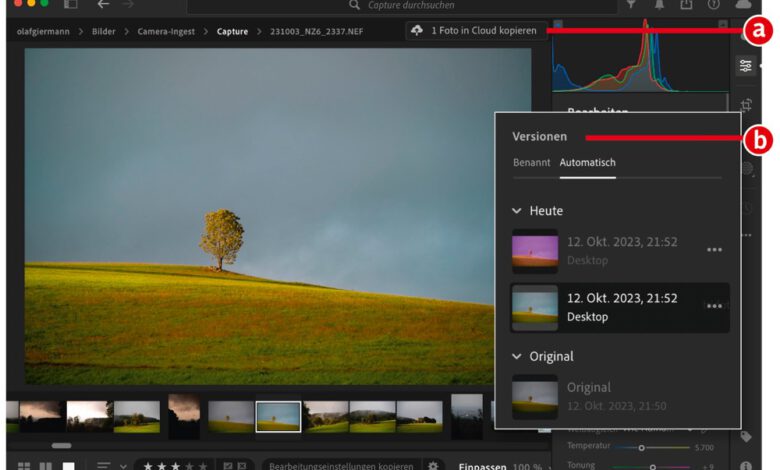
Task: Select the purple-sky version thumbnail
Action: click(x=535, y=251)
